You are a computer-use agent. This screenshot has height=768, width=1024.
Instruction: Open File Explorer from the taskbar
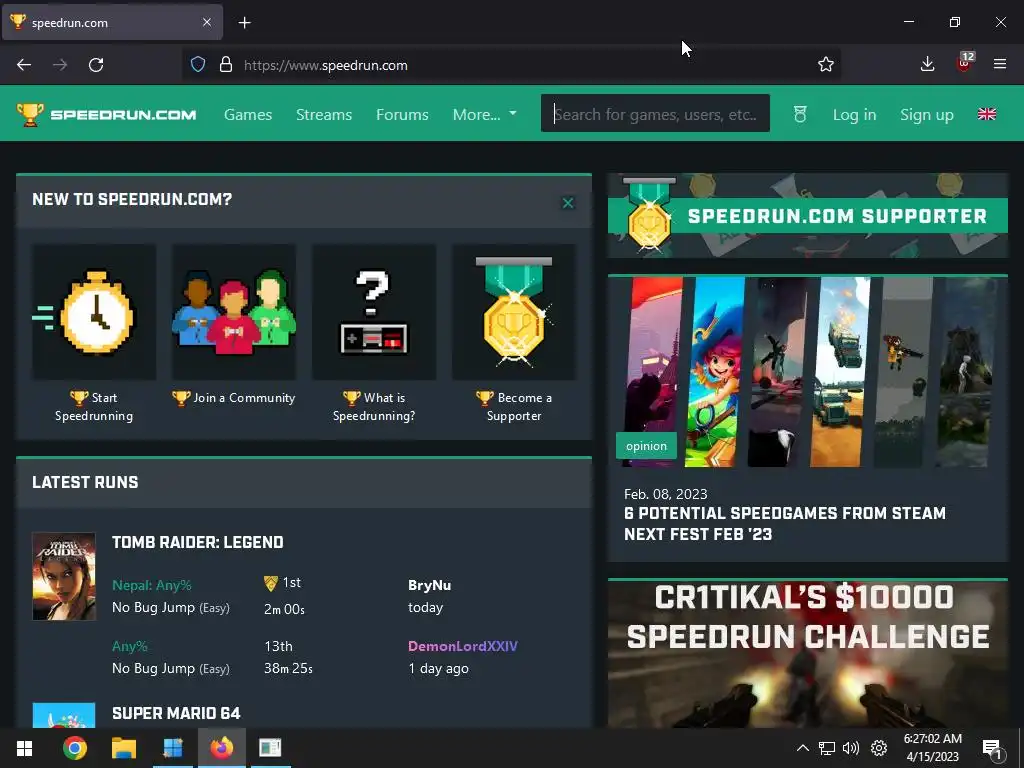coord(123,748)
